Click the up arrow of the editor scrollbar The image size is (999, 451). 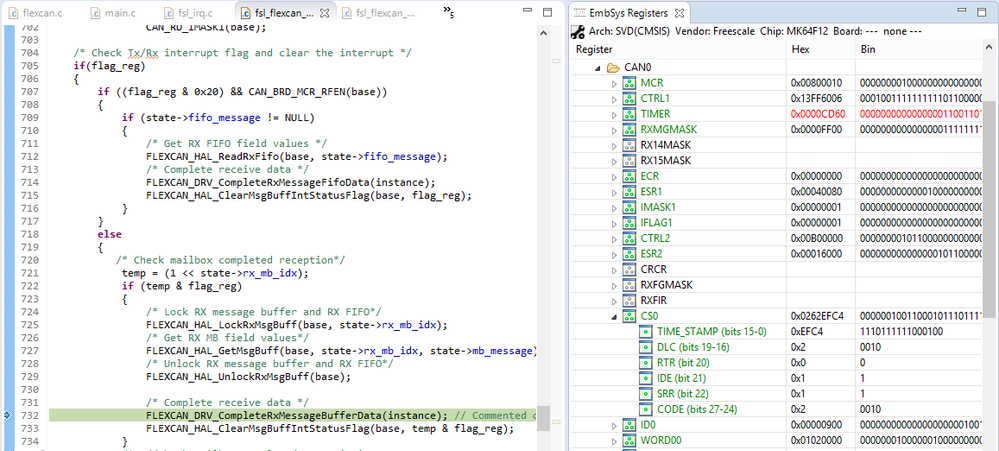542,33
